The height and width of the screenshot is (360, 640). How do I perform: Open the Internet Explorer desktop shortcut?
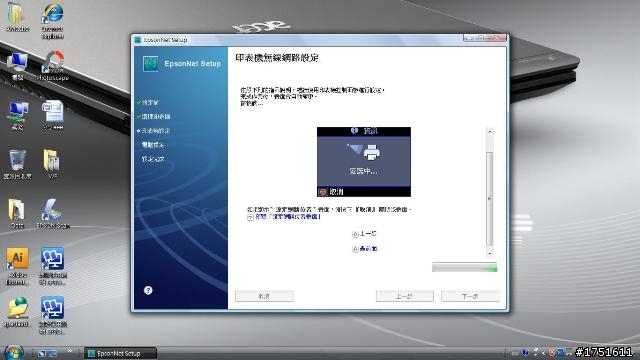53,20
